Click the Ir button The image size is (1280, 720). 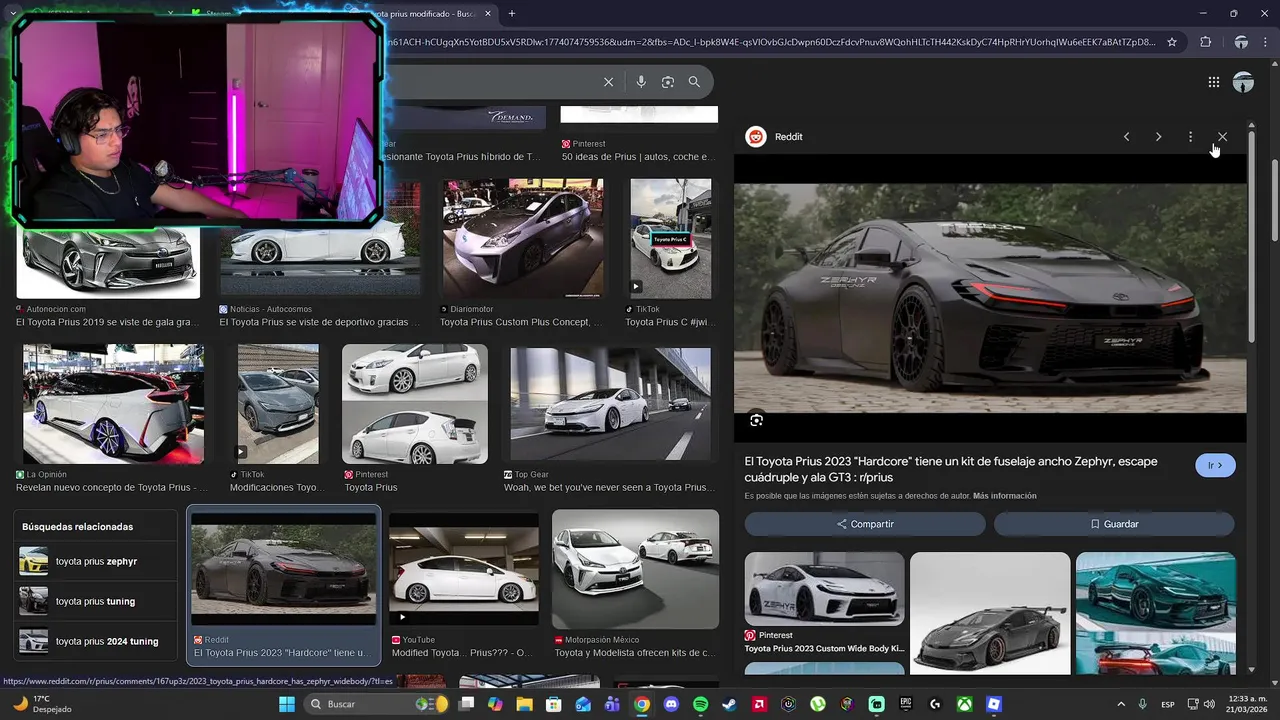point(1215,465)
